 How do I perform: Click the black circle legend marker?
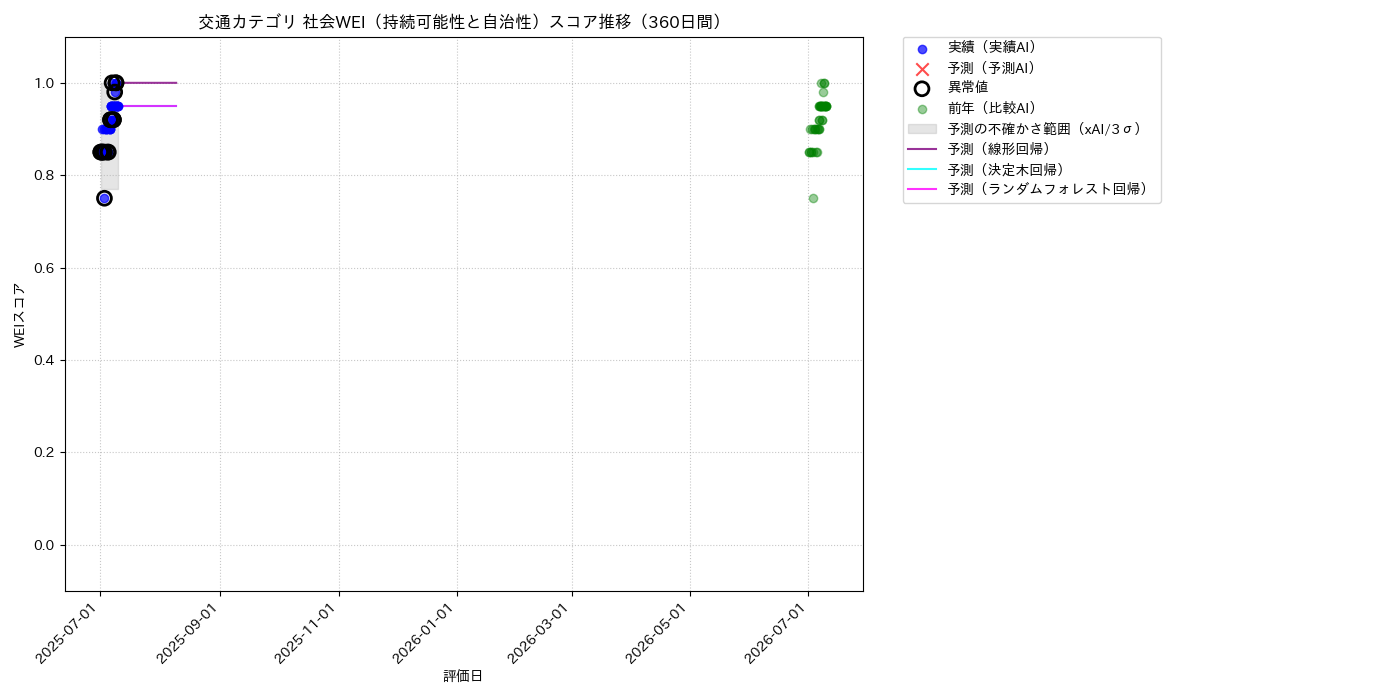[922, 89]
